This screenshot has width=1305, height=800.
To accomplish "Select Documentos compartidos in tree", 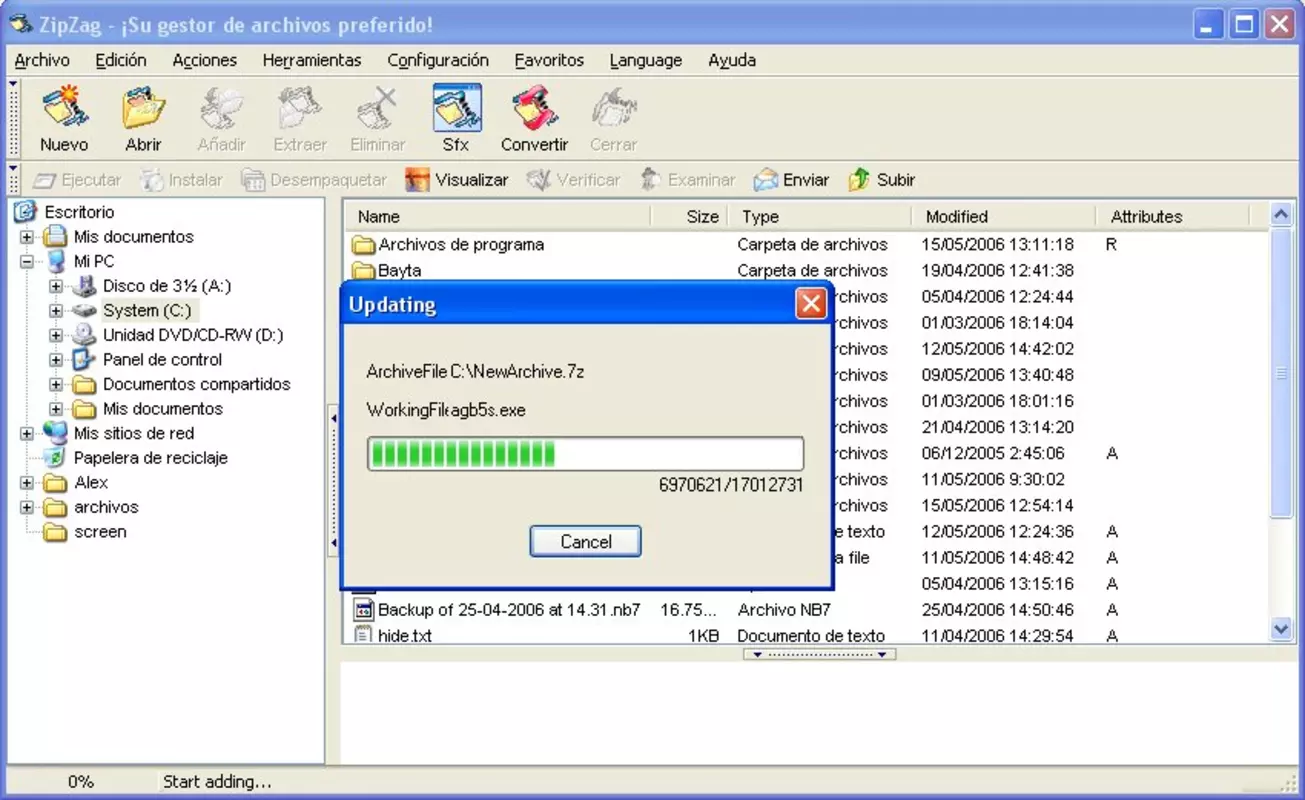I will (196, 384).
